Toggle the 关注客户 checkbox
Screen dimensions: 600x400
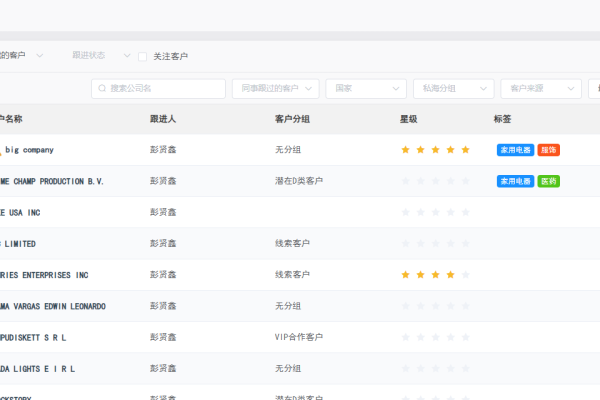[143, 56]
